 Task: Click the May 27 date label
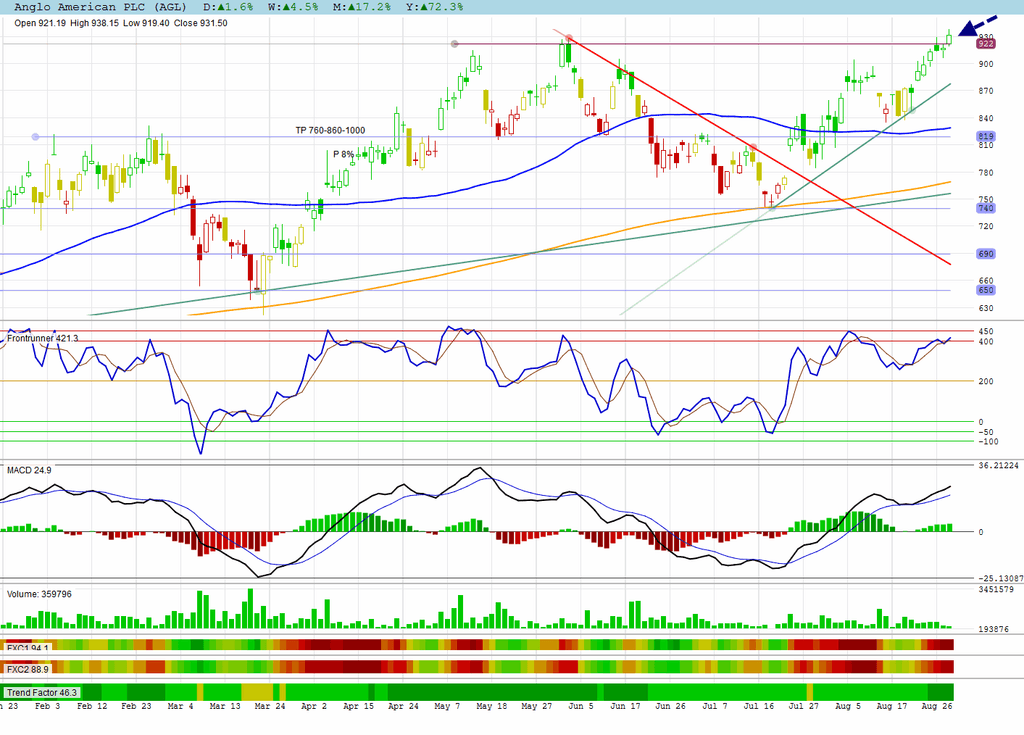(536, 706)
